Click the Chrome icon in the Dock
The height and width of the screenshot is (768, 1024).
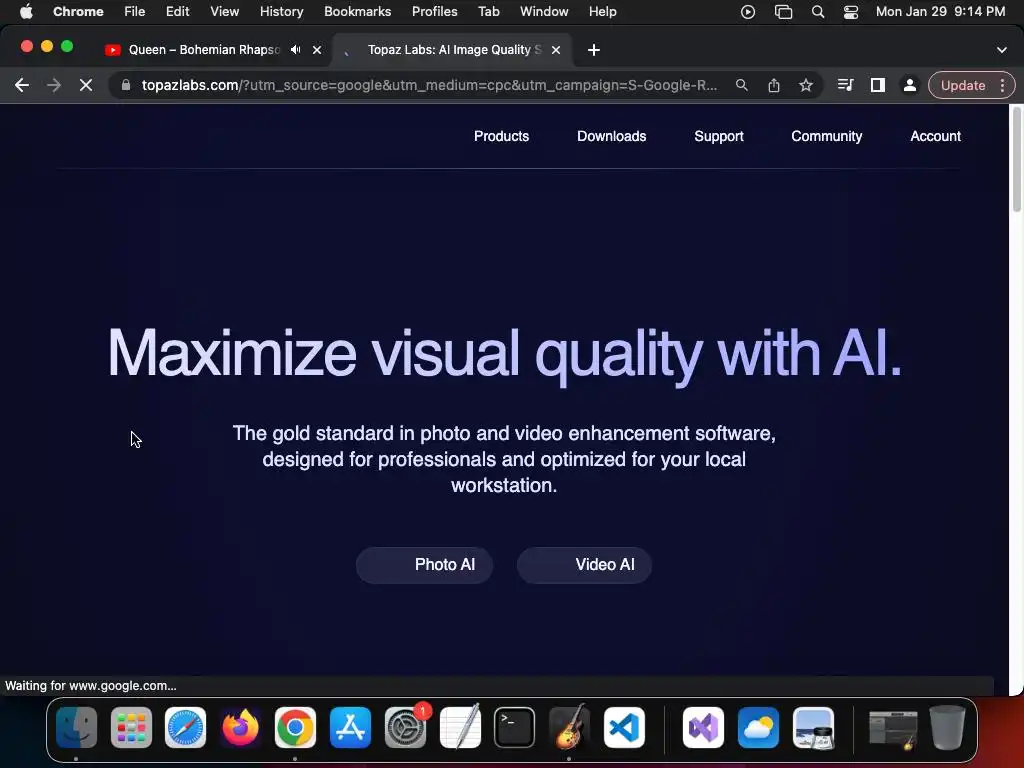[295, 728]
